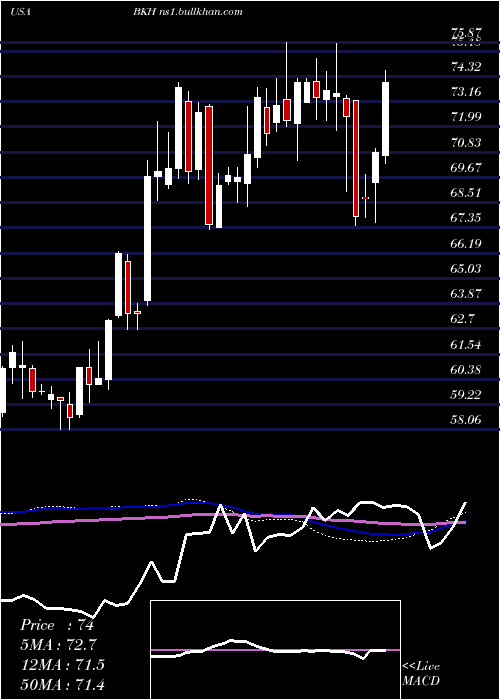
Task: Click the 69.67 price axis label
Action: 466,167
